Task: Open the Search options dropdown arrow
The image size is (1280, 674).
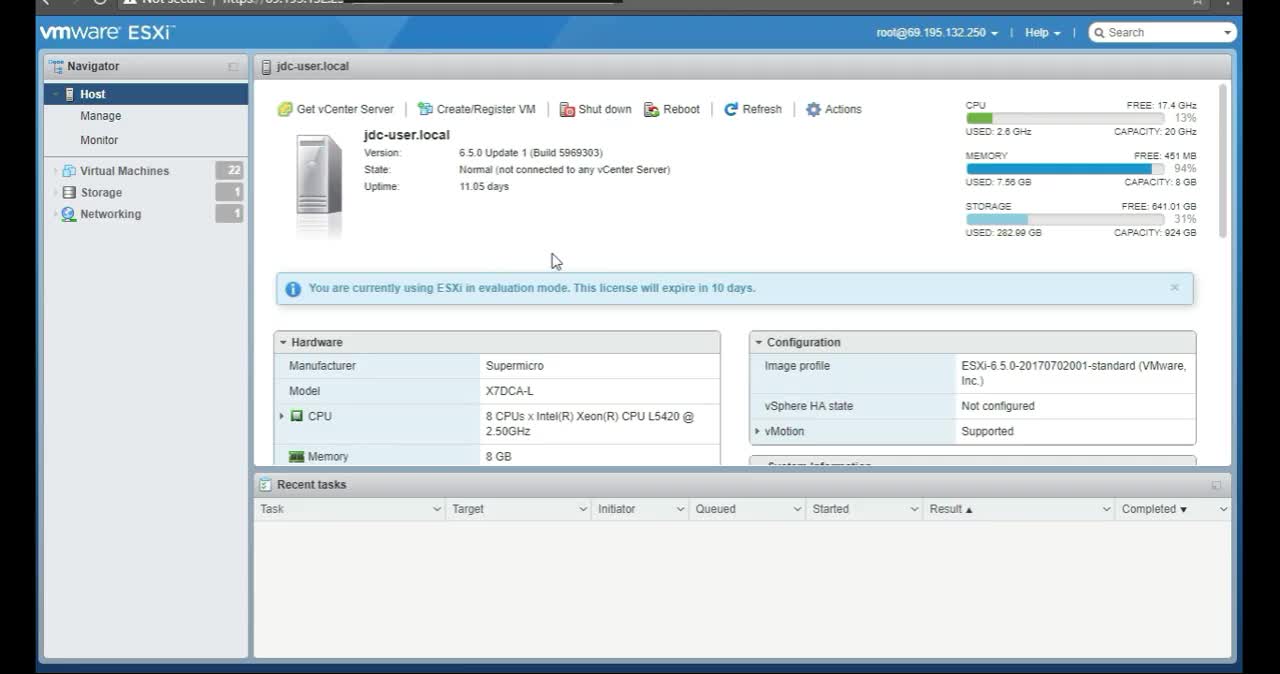Action: point(1228,33)
